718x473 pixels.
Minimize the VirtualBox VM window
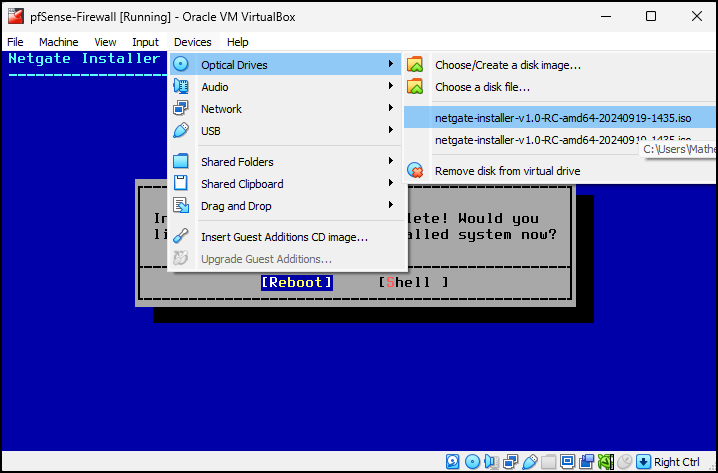606,16
